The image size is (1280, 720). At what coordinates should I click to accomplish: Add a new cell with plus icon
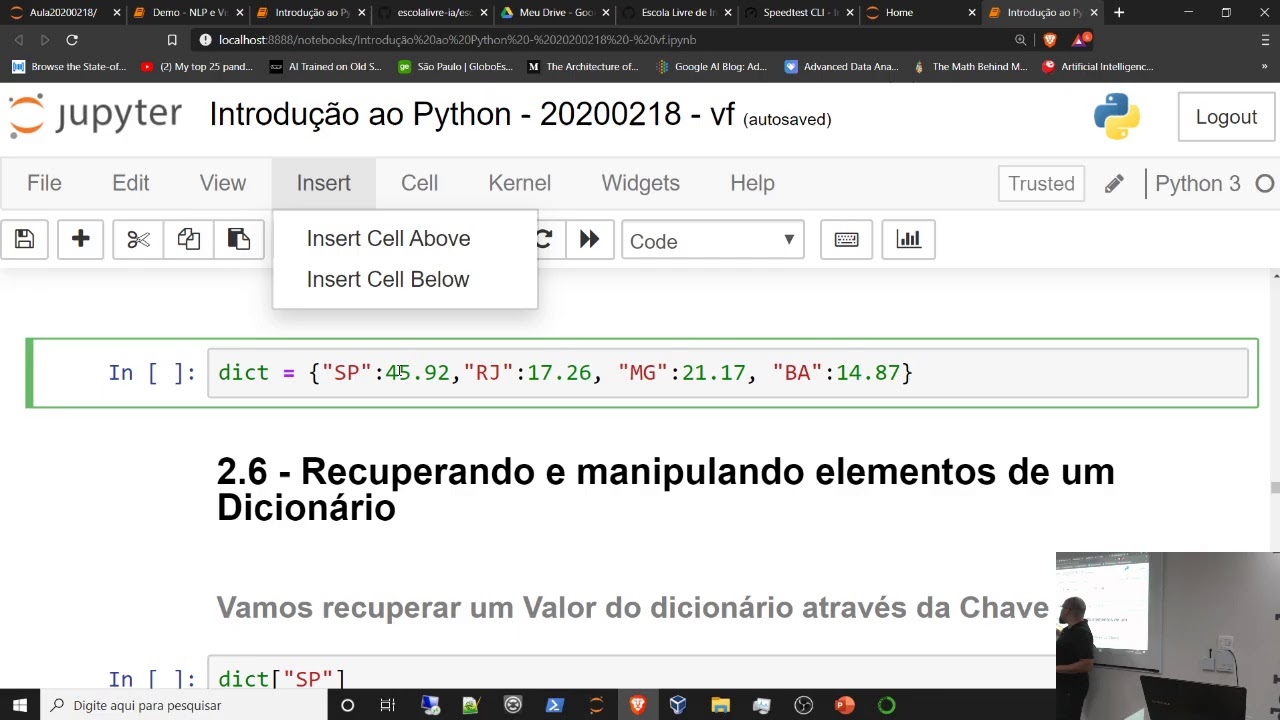80,240
